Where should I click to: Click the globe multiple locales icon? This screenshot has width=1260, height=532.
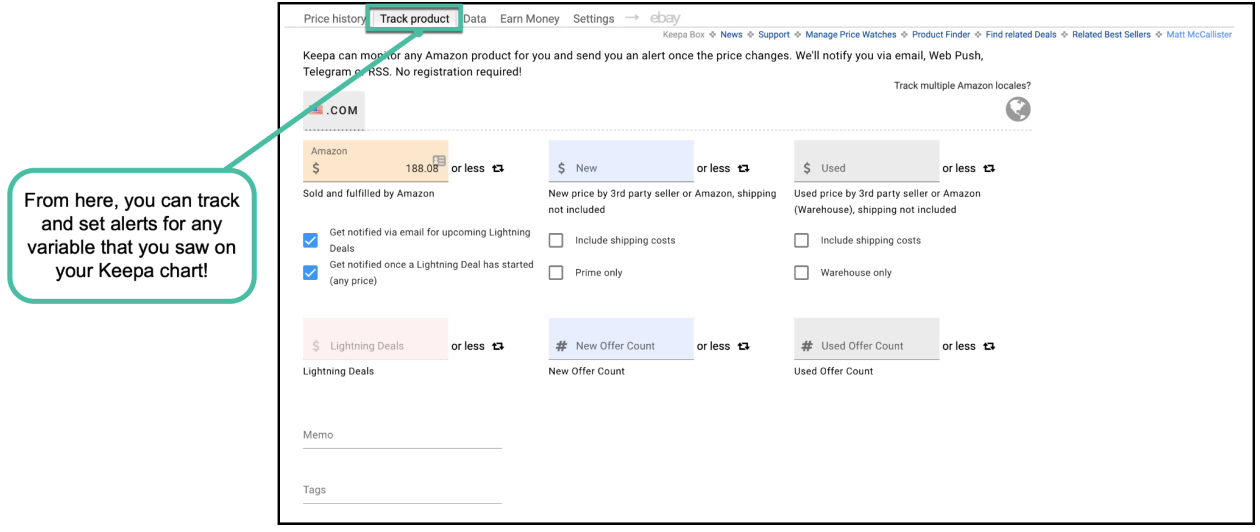coord(1018,110)
